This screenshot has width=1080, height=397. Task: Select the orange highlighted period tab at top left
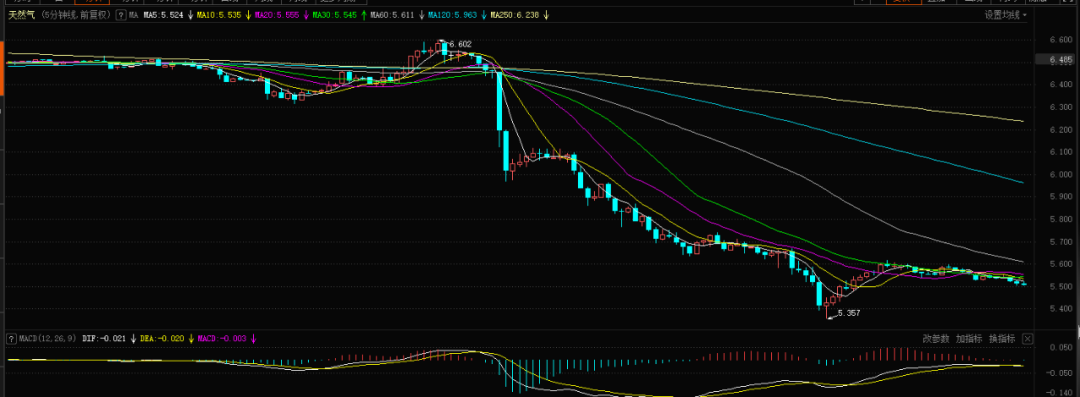(x=92, y=2)
